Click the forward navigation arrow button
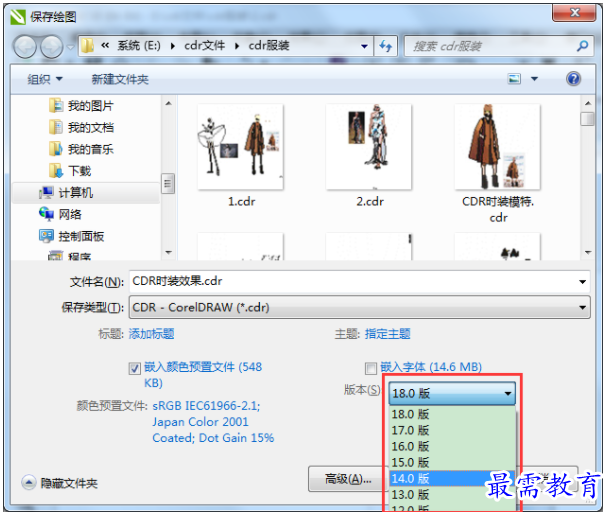The height and width of the screenshot is (517, 609). (x=52, y=47)
